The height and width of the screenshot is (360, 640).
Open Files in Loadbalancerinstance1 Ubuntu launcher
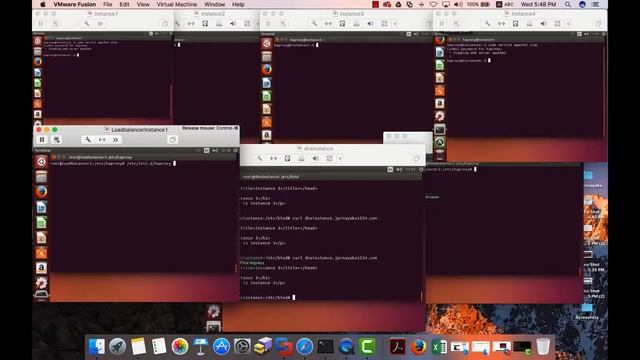click(x=41, y=177)
